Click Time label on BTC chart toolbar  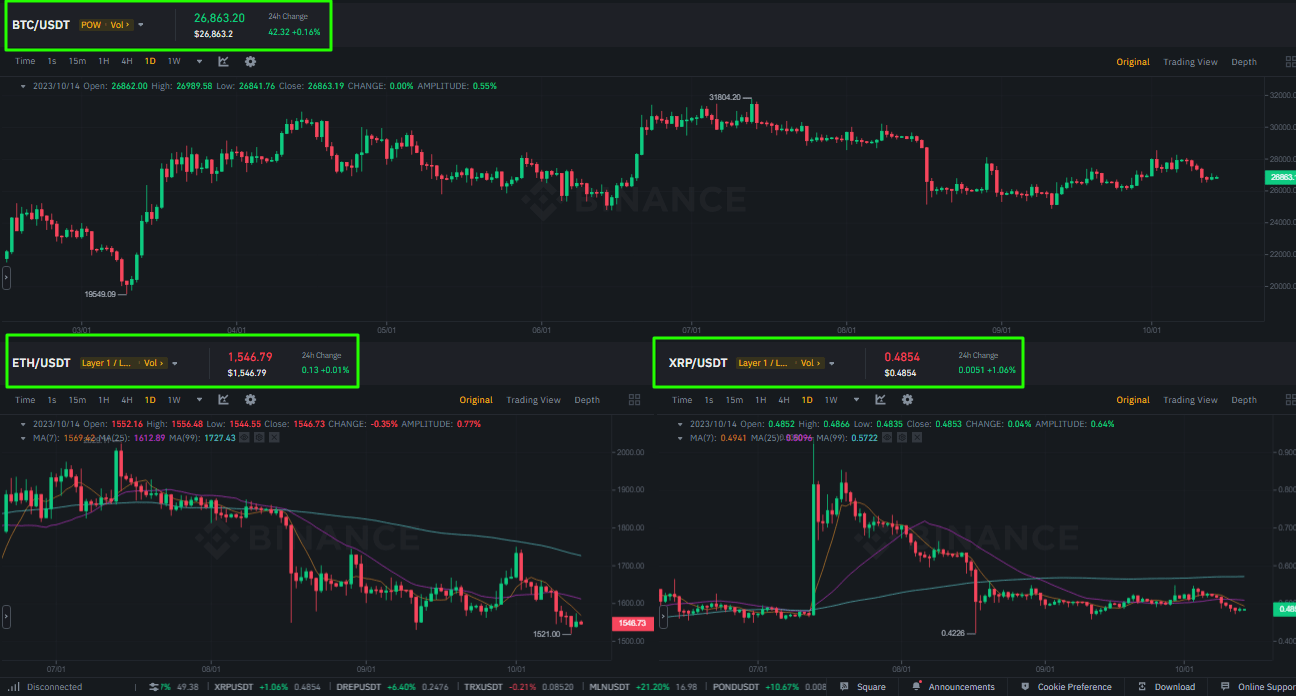click(x=25, y=62)
